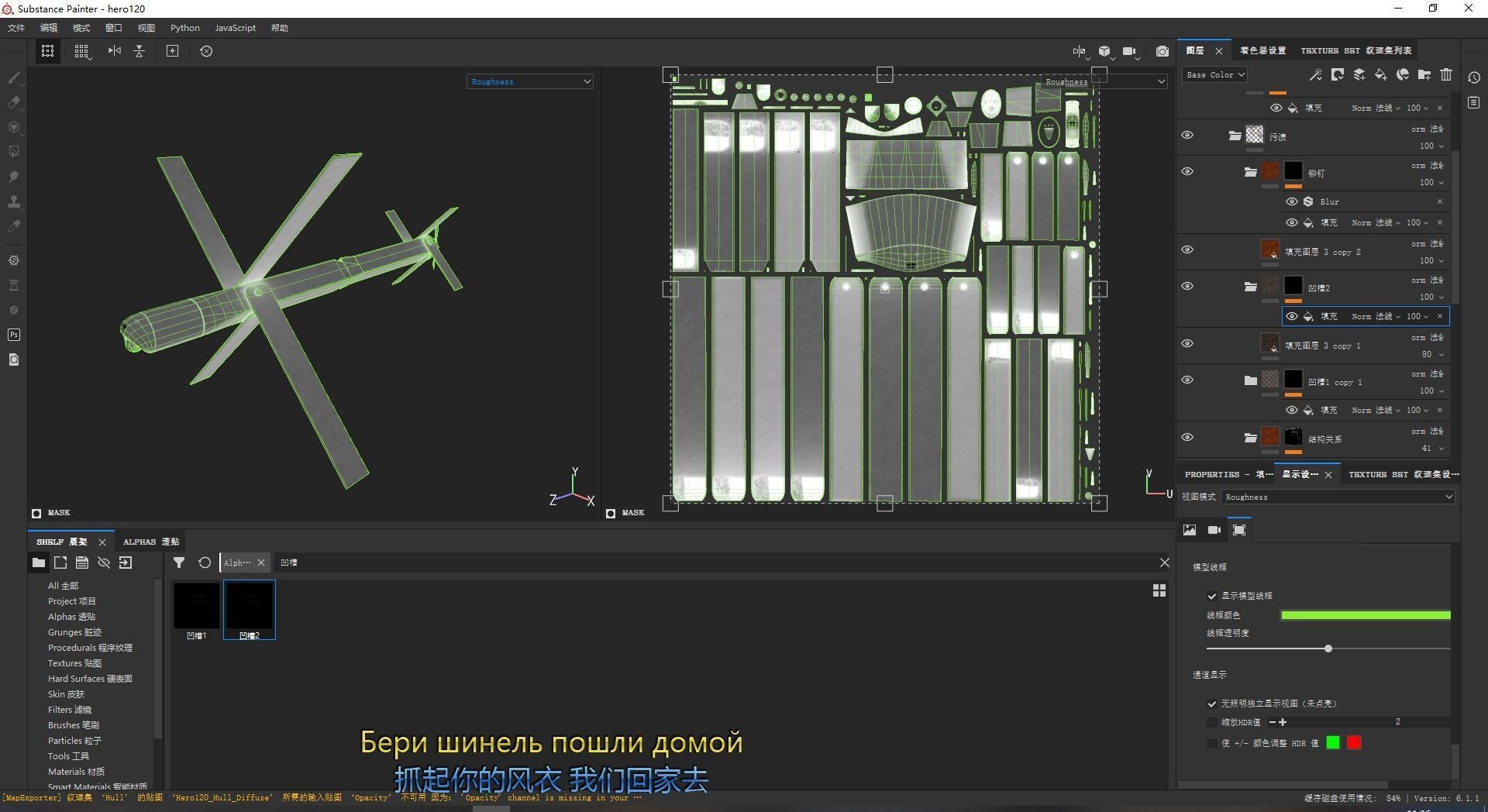This screenshot has height=812, width=1488.
Task: Click the magic wand add effect icon
Action: 1315,74
